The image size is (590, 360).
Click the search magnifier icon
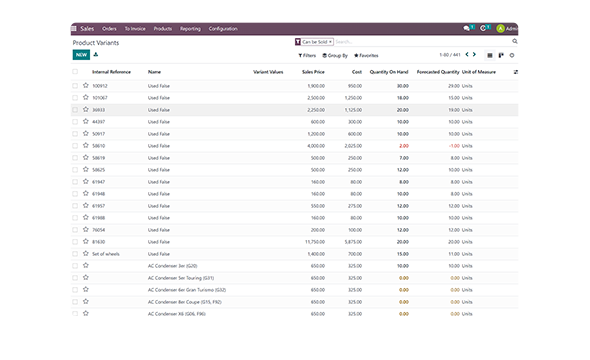pyautogui.click(x=515, y=41)
